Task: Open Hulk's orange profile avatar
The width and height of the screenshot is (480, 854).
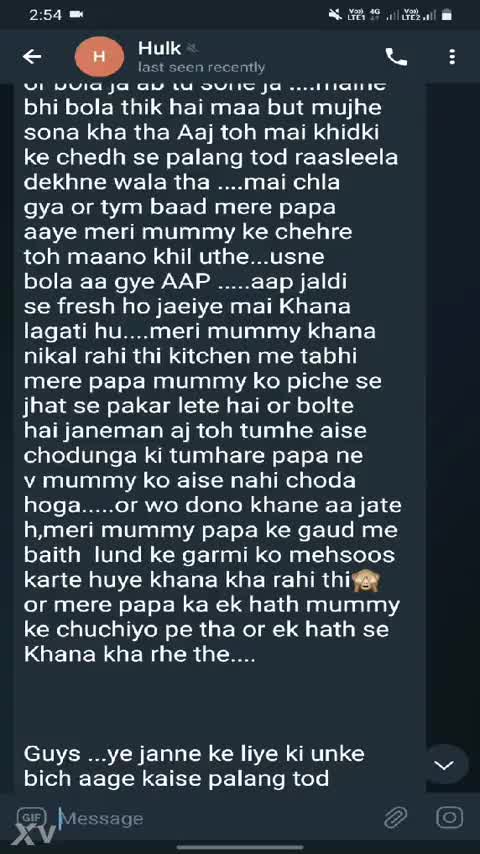Action: [x=99, y=57]
